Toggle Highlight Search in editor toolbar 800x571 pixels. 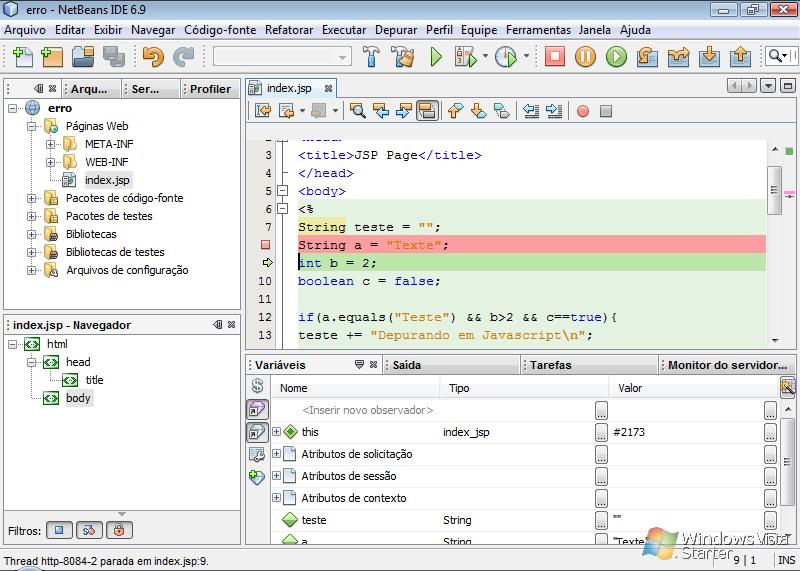(x=427, y=110)
